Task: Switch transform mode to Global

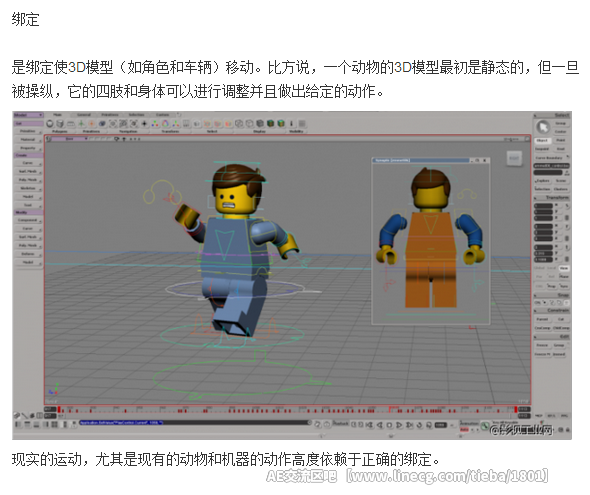Action: tap(539, 268)
